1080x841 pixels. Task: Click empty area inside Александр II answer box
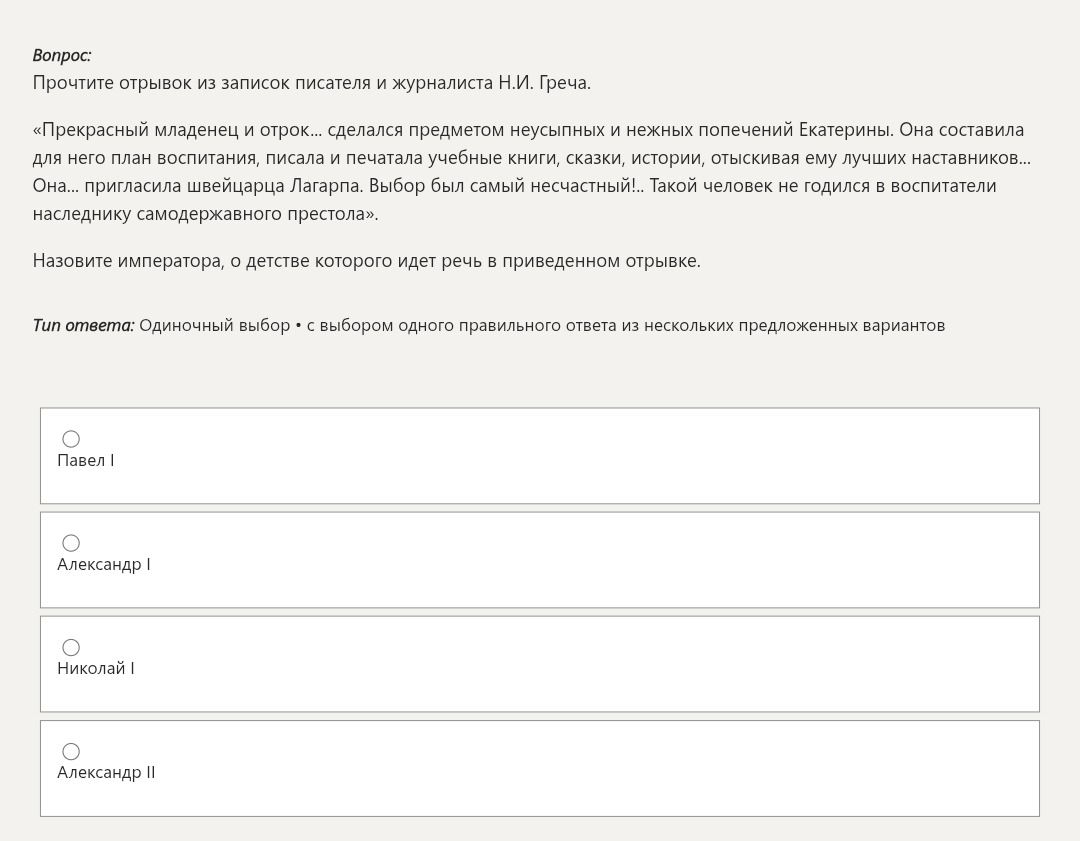click(x=585, y=768)
